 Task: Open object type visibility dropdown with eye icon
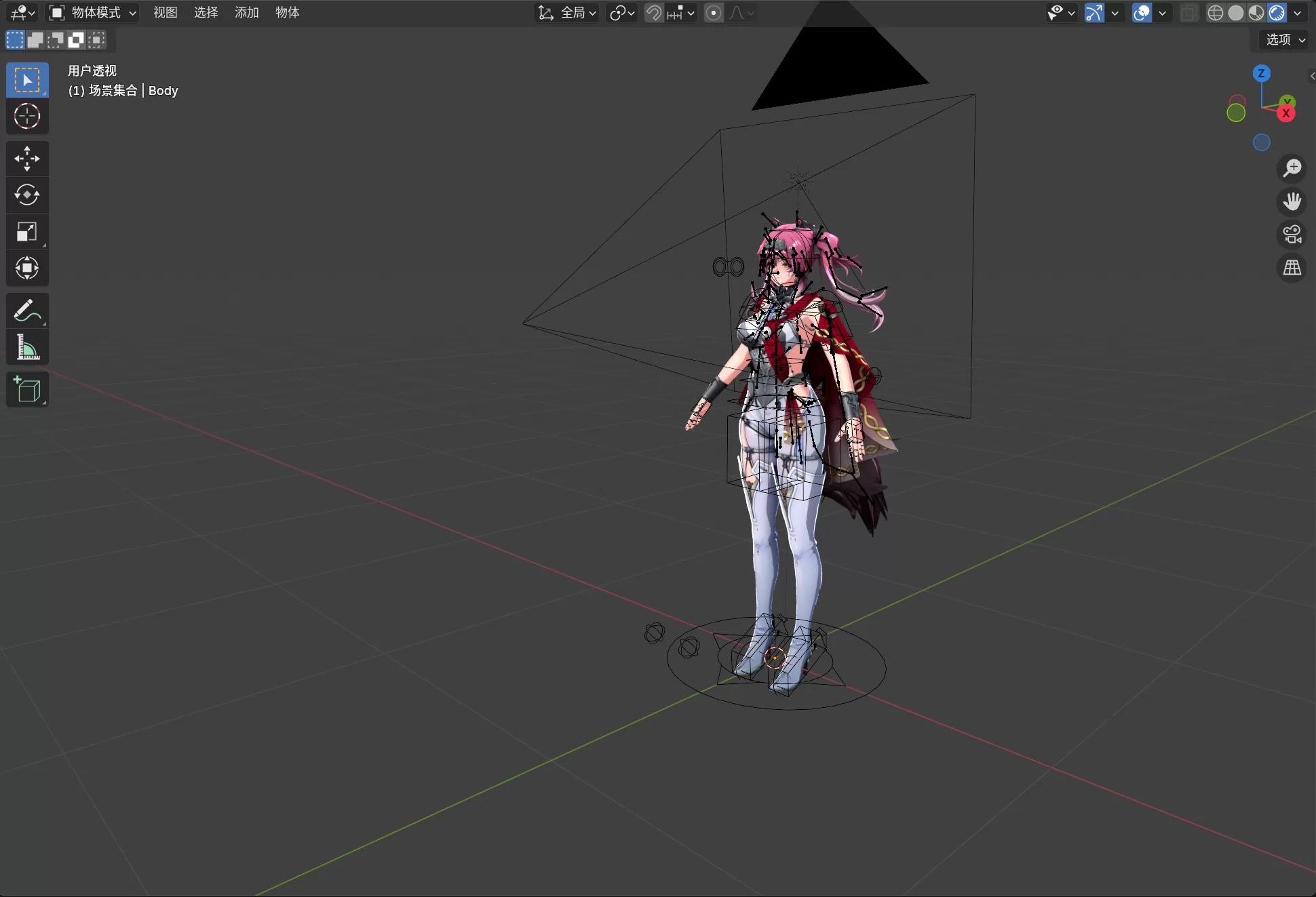[1062, 12]
